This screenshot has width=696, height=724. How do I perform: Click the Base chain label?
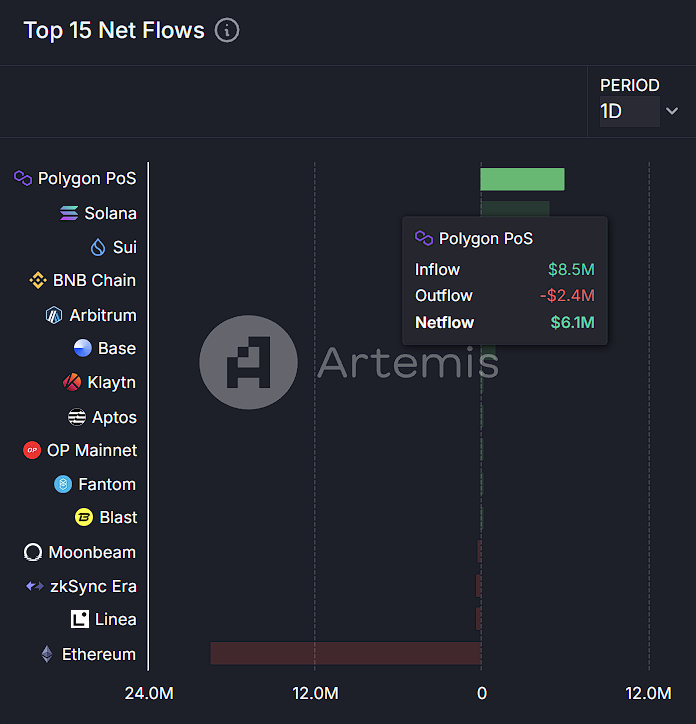pyautogui.click(x=117, y=348)
